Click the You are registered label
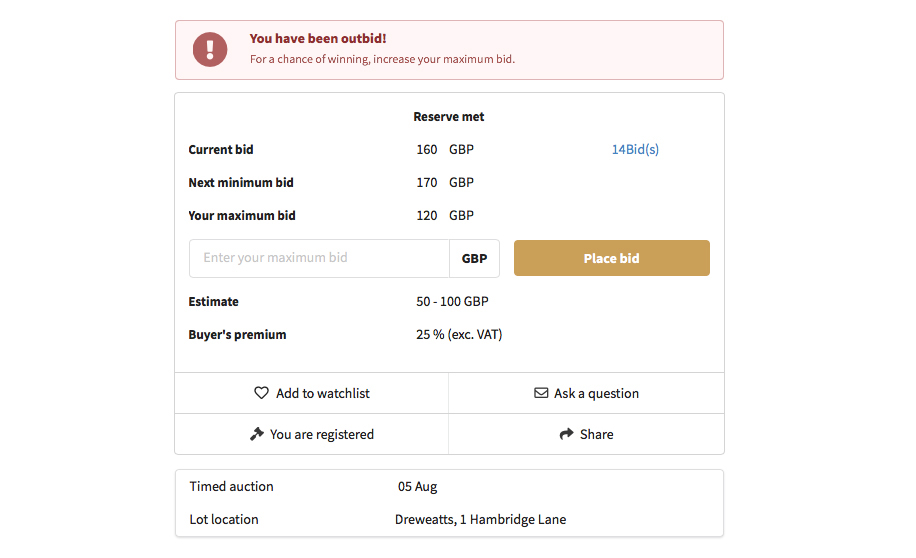The width and height of the screenshot is (916, 558). [x=321, y=434]
